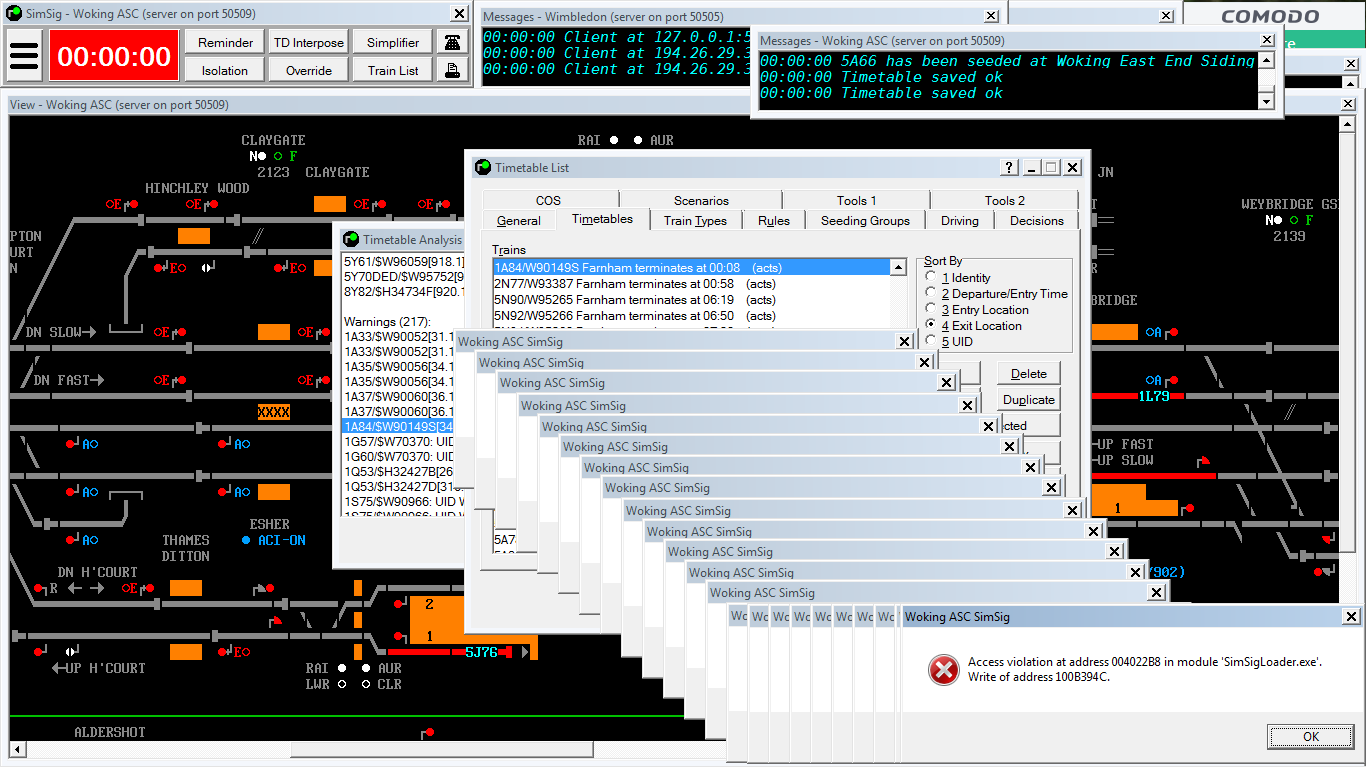Viewport: 1366px width, 768px height.
Task: Select the Exit Location sort option
Action: click(932, 326)
